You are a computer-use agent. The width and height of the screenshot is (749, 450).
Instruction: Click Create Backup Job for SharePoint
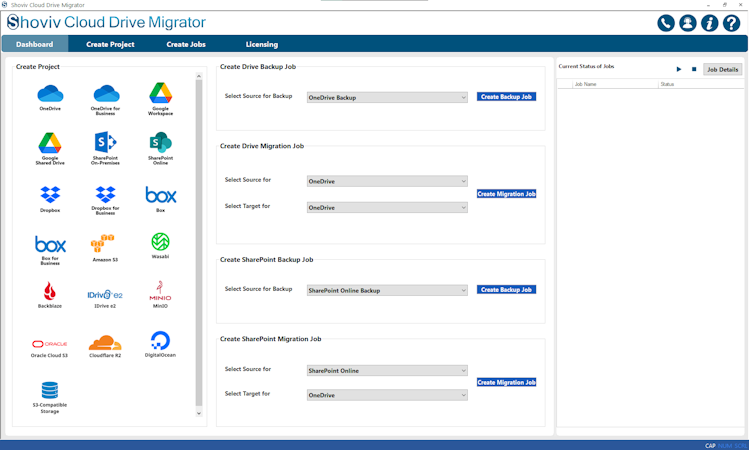coord(506,289)
